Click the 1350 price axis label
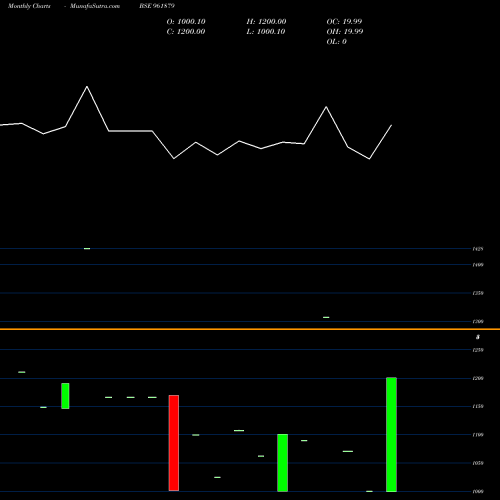The height and width of the screenshot is (500, 500). tap(478, 293)
